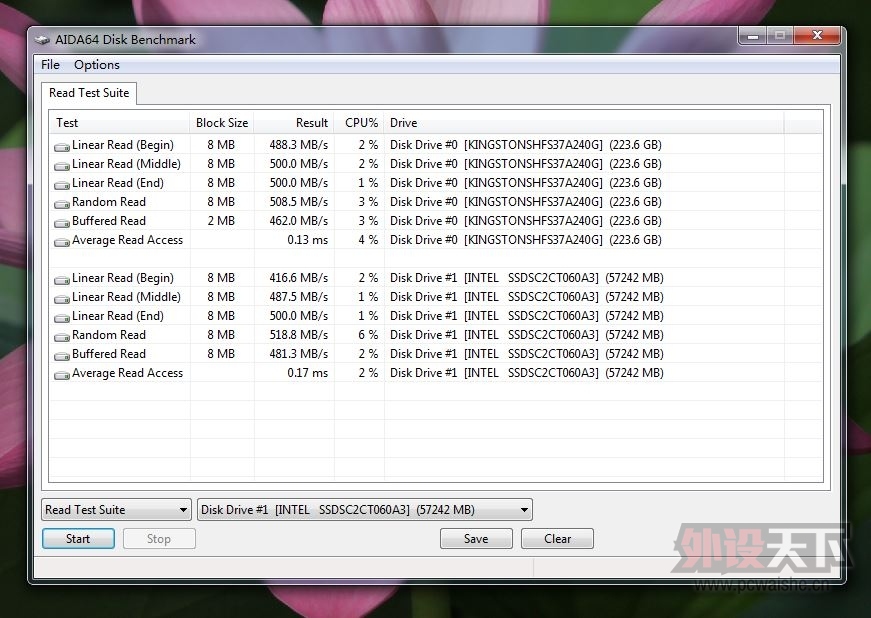Click the Start button
Image resolution: width=871 pixels, height=618 pixels.
click(x=78, y=539)
